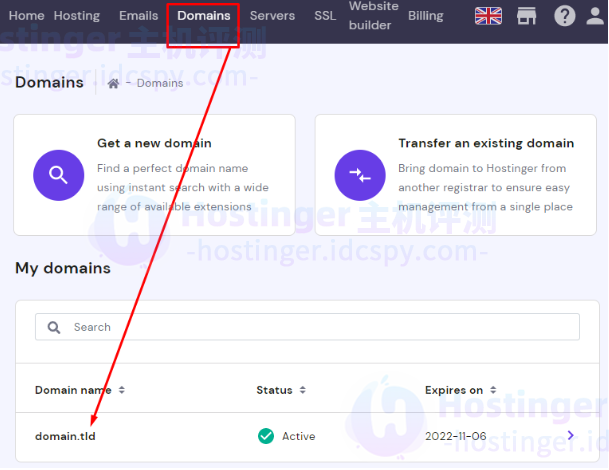Sort by Domain name column
609x470 pixels.
coord(80,390)
